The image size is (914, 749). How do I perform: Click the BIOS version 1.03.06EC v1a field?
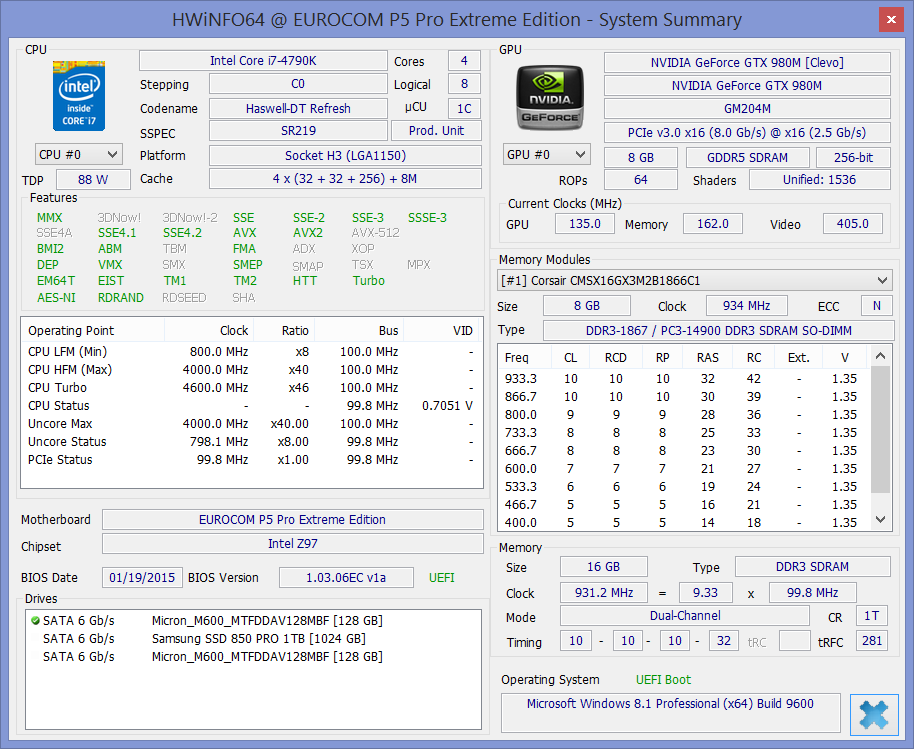point(346,578)
